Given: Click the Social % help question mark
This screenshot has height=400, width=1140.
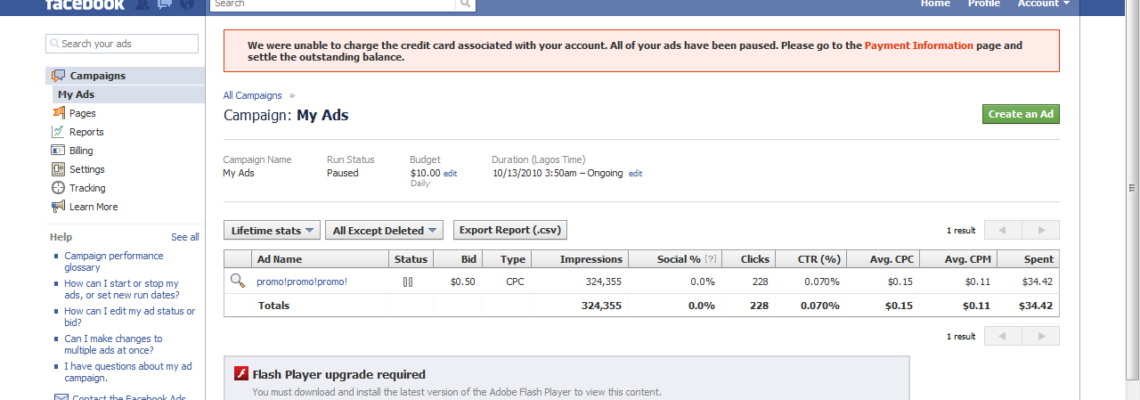Looking at the screenshot, I should click(710, 259).
